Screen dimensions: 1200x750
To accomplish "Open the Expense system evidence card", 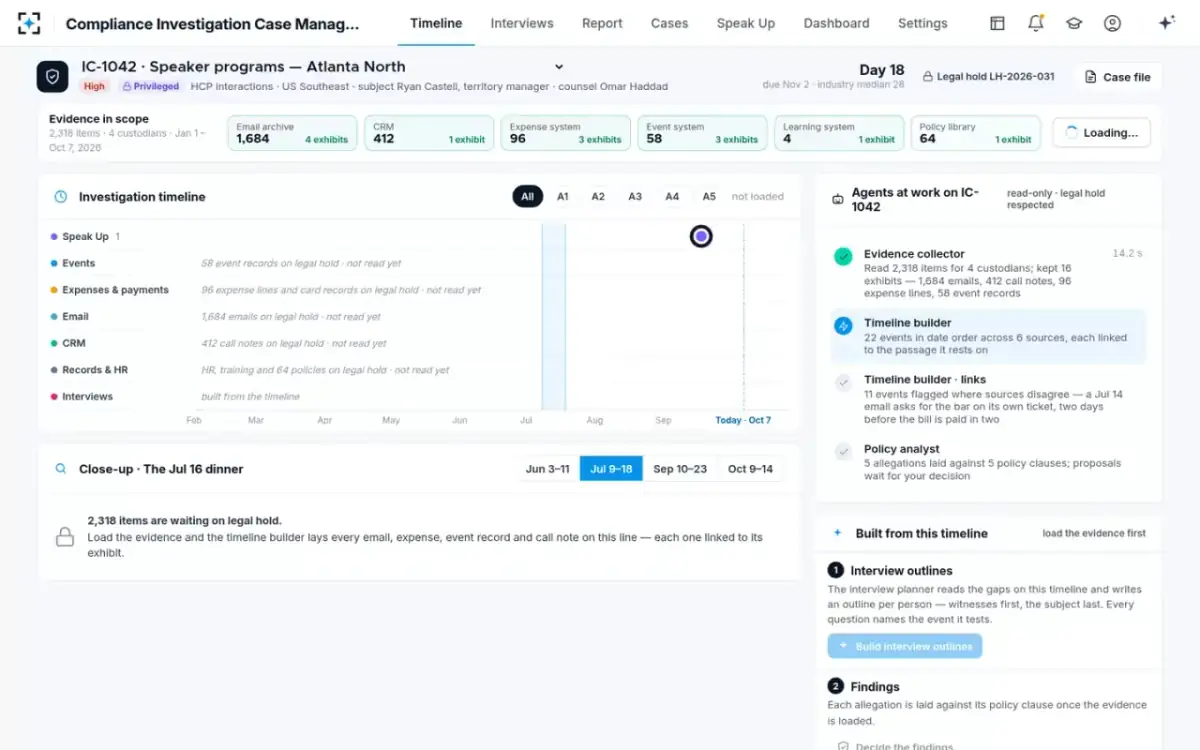I will 566,133.
